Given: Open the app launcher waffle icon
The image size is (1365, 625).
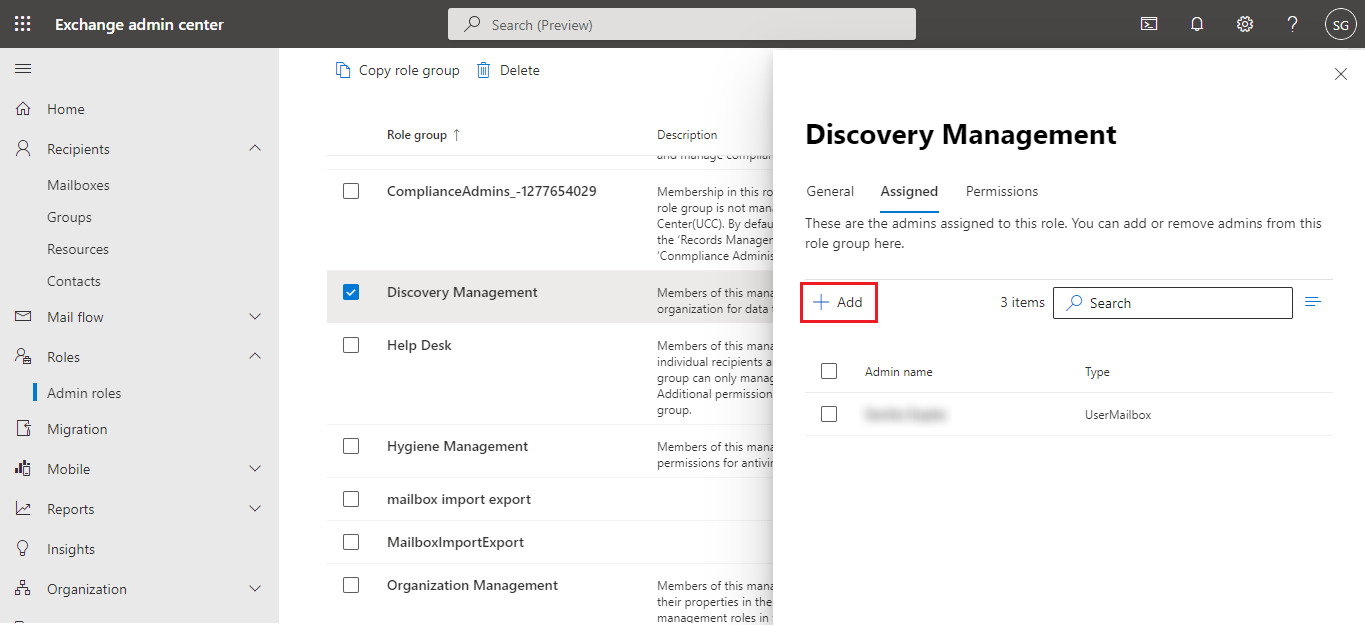Looking at the screenshot, I should 23,24.
